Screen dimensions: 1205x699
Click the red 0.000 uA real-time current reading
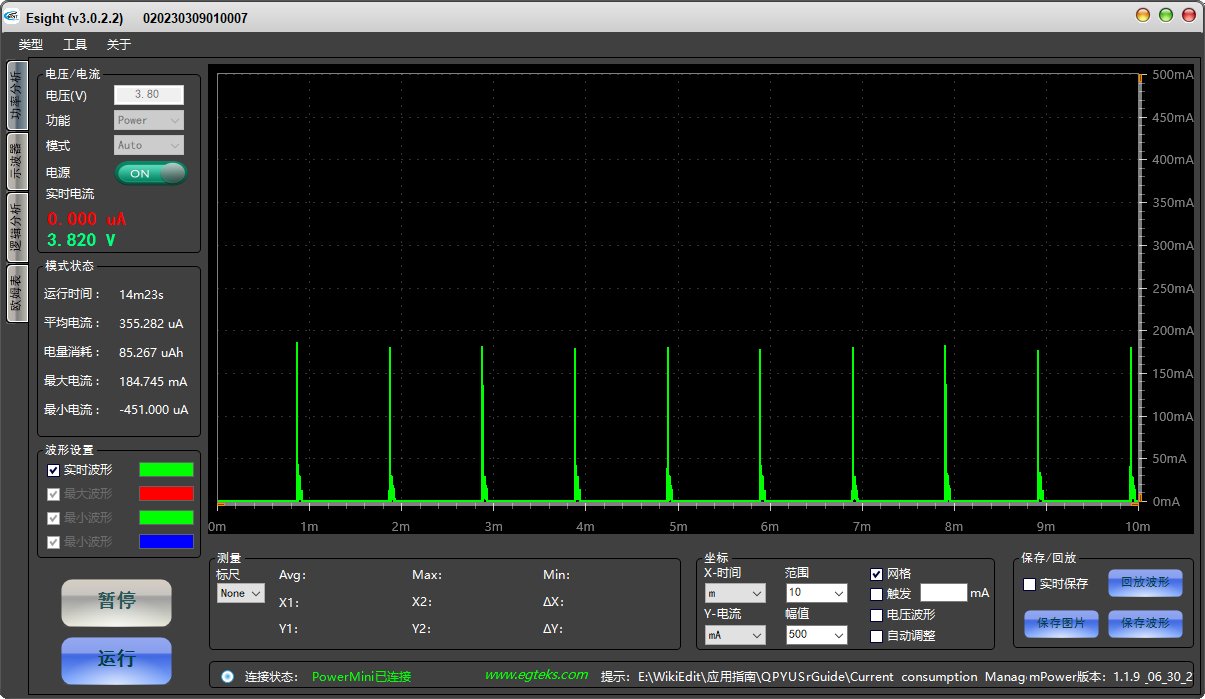pos(87,219)
